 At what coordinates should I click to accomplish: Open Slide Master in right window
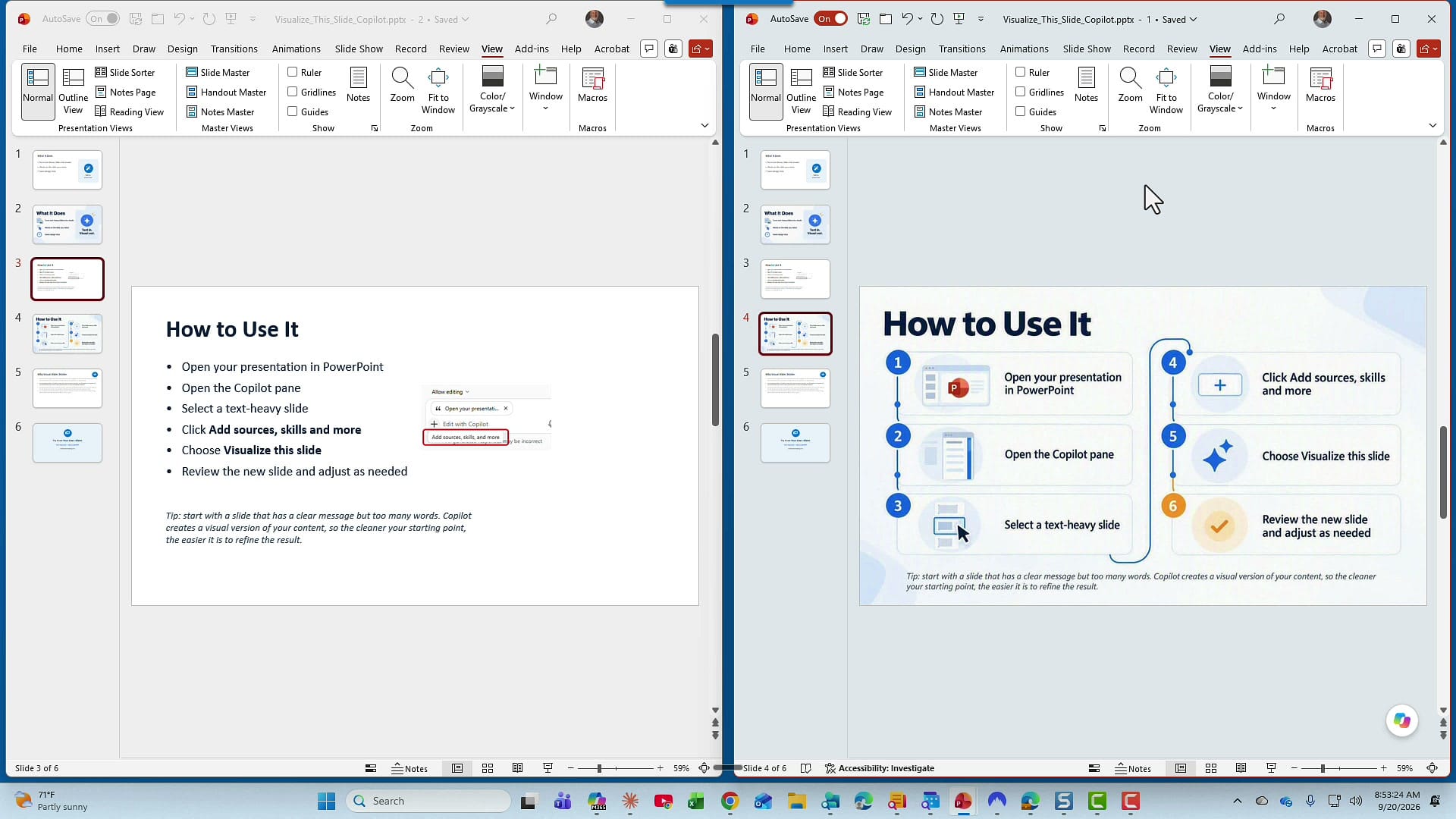tap(946, 72)
